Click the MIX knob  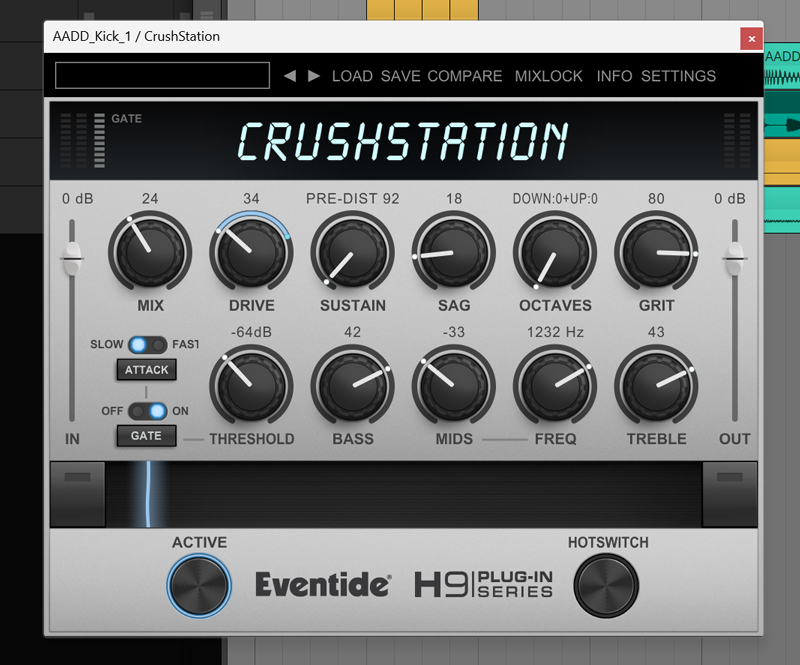[150, 253]
